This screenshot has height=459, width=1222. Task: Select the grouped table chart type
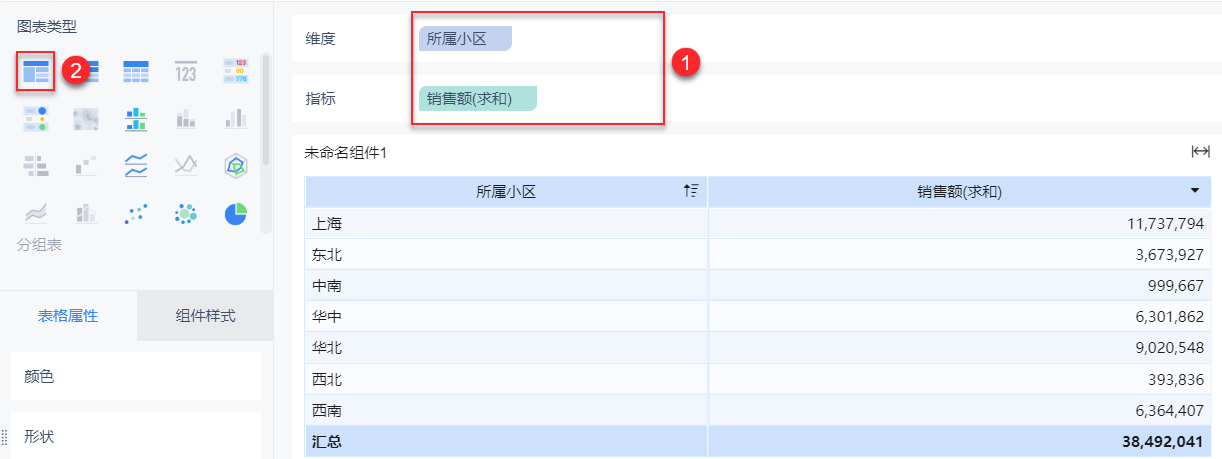pos(36,70)
